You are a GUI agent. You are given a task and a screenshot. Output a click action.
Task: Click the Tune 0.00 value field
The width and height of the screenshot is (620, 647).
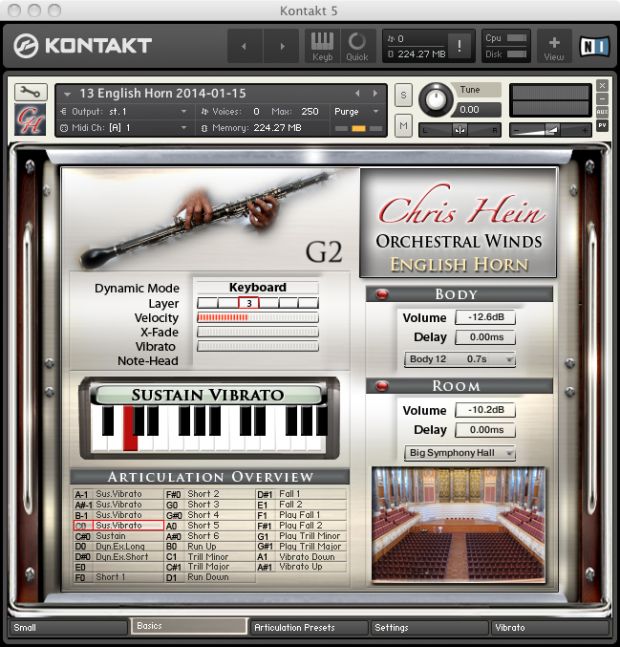point(479,110)
